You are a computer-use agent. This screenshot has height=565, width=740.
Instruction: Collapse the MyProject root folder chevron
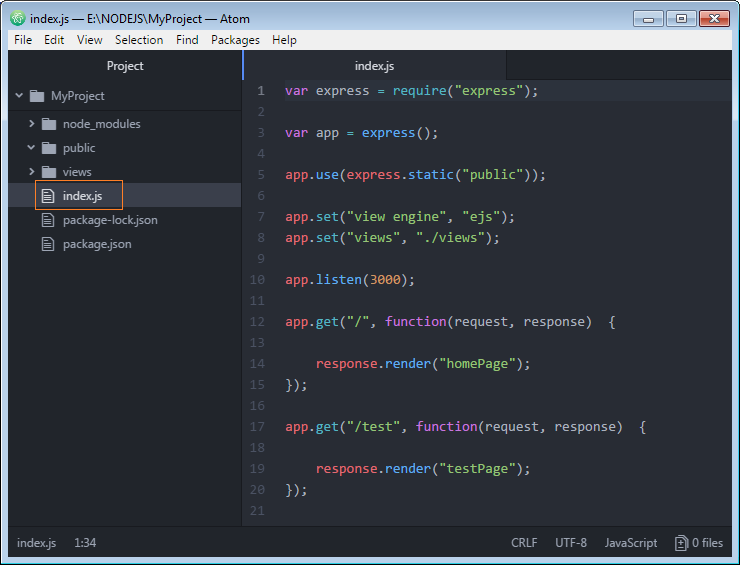[19, 95]
